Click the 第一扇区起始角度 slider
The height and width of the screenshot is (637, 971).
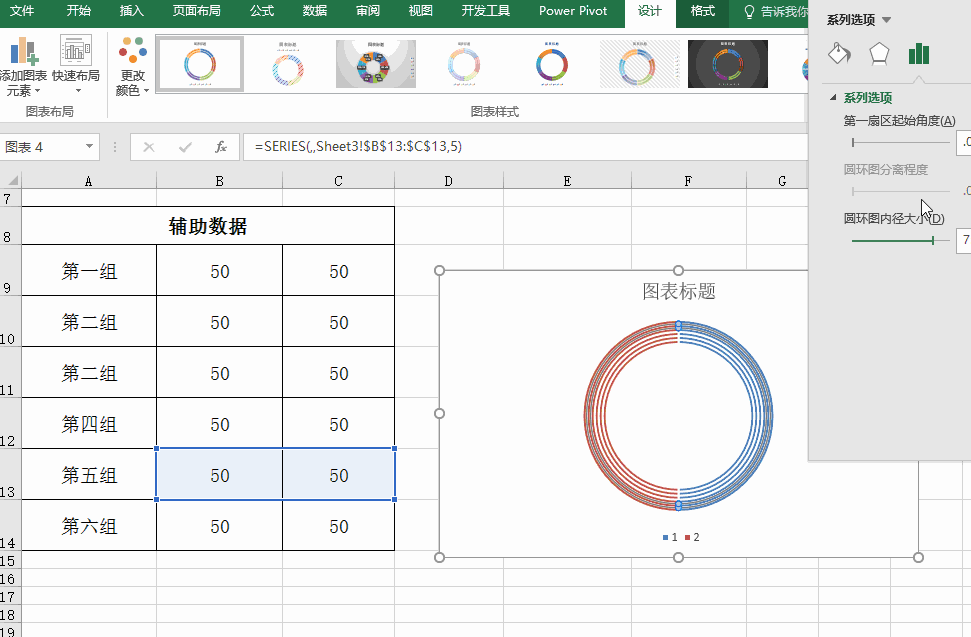(895, 143)
